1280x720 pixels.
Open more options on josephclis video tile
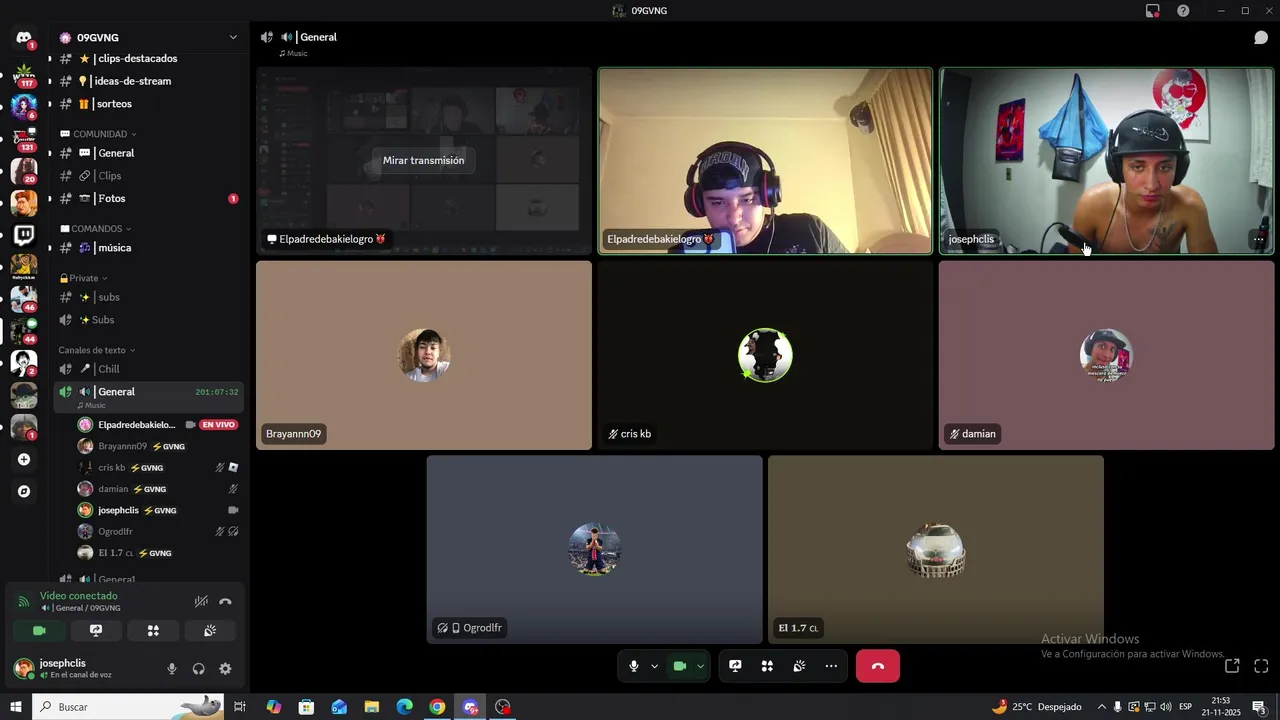click(1258, 240)
